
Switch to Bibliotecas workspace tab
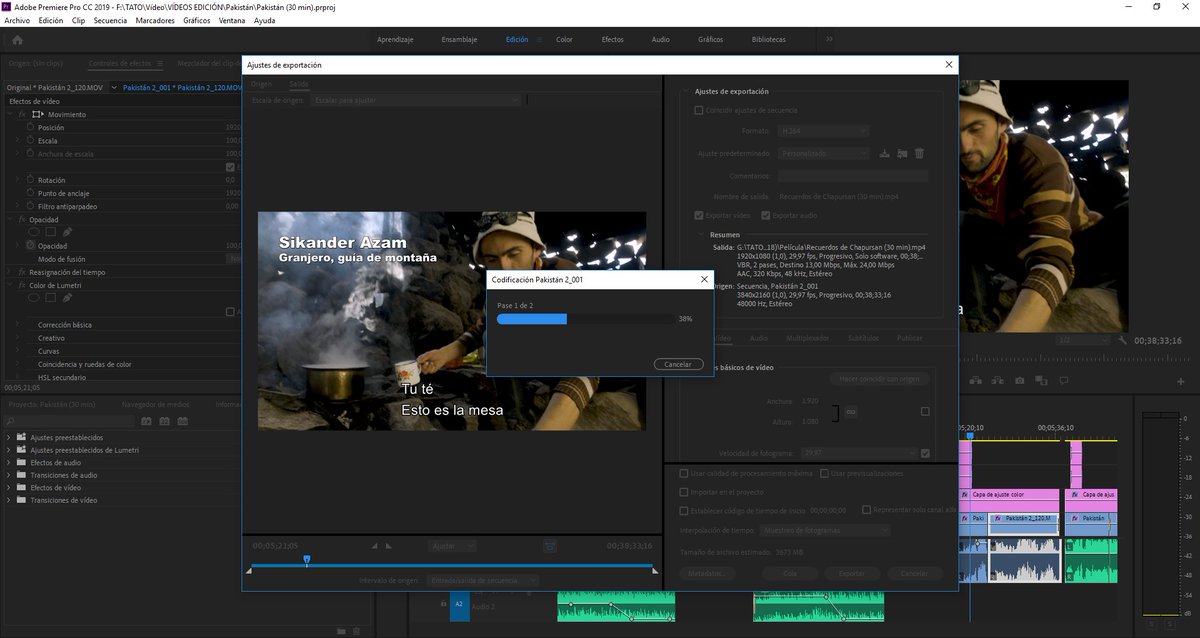[768, 39]
